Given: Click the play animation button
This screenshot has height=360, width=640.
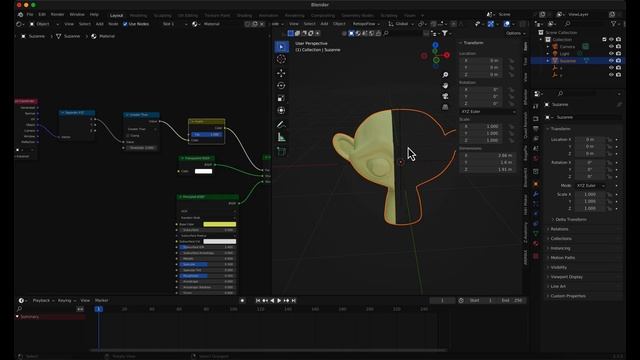Looking at the screenshot, I should coord(279,300).
